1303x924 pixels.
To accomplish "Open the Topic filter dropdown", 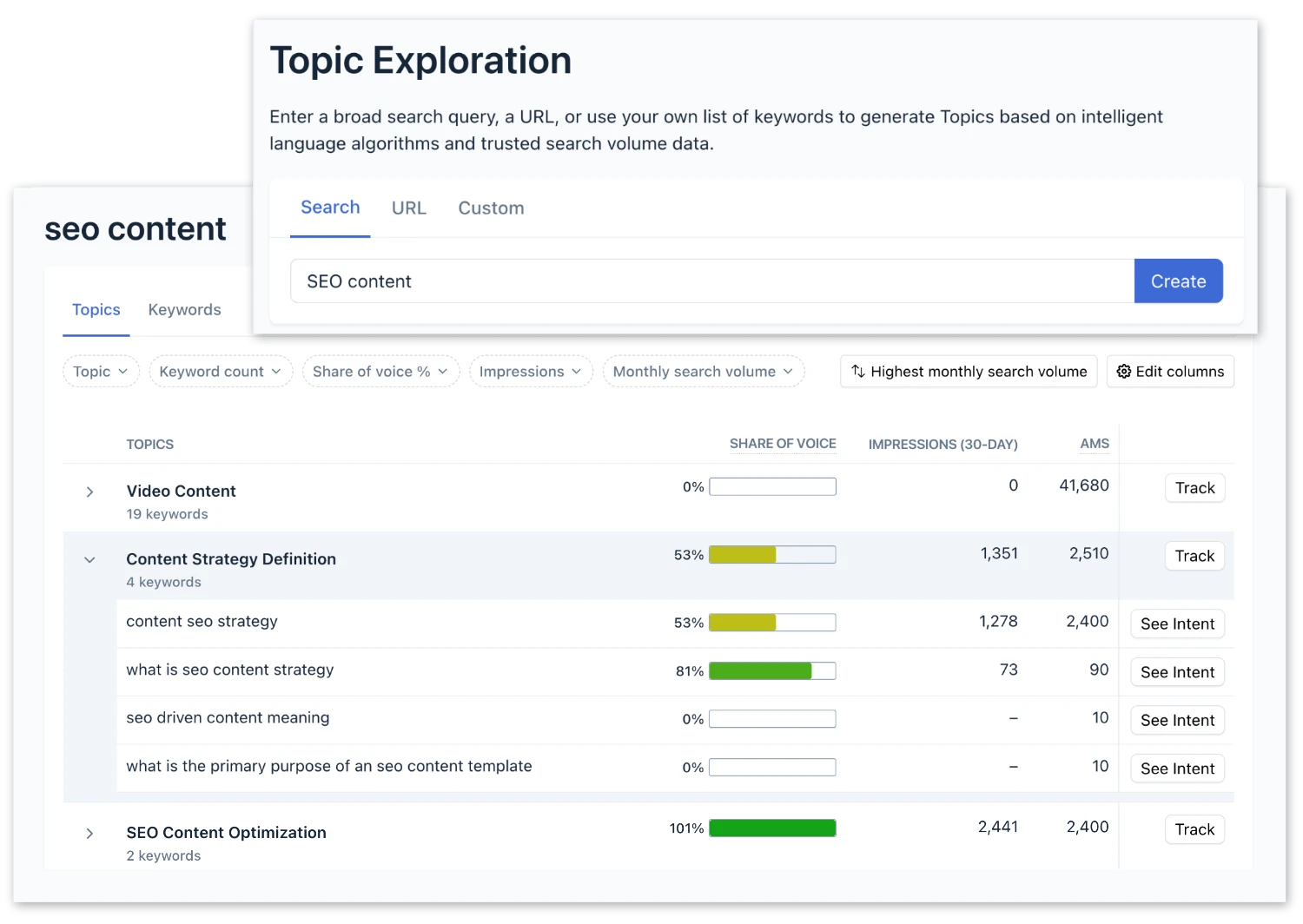I will click(x=100, y=371).
